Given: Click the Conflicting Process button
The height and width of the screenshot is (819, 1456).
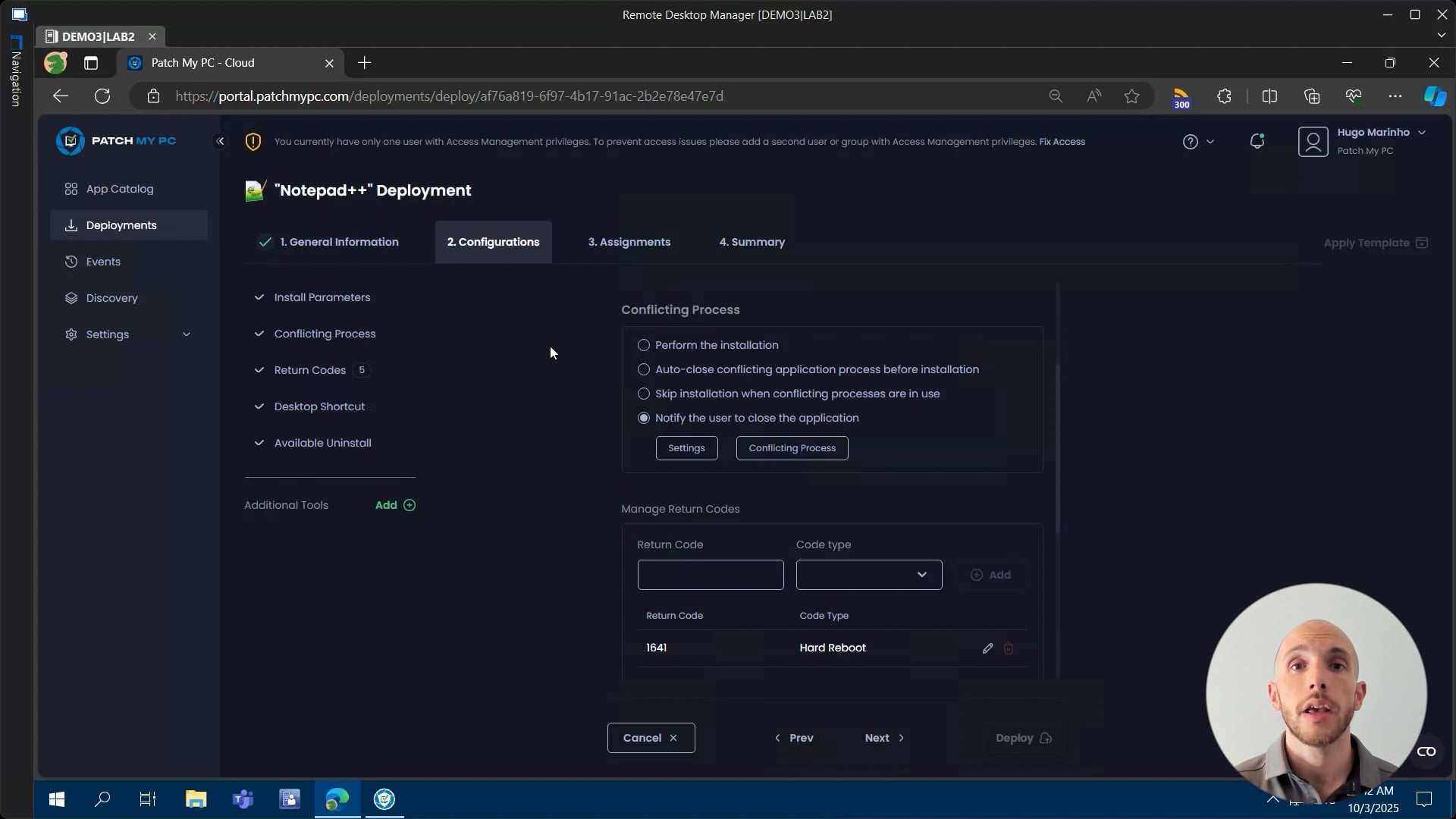Looking at the screenshot, I should point(792,448).
